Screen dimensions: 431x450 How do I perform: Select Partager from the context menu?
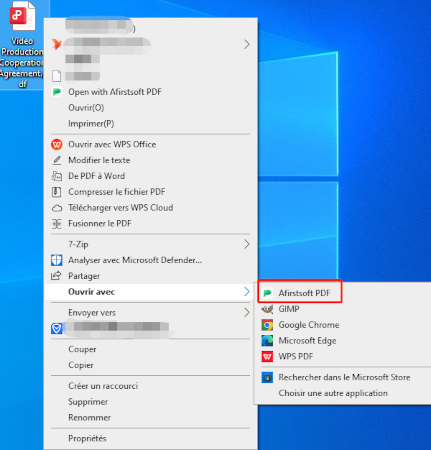click(150, 276)
